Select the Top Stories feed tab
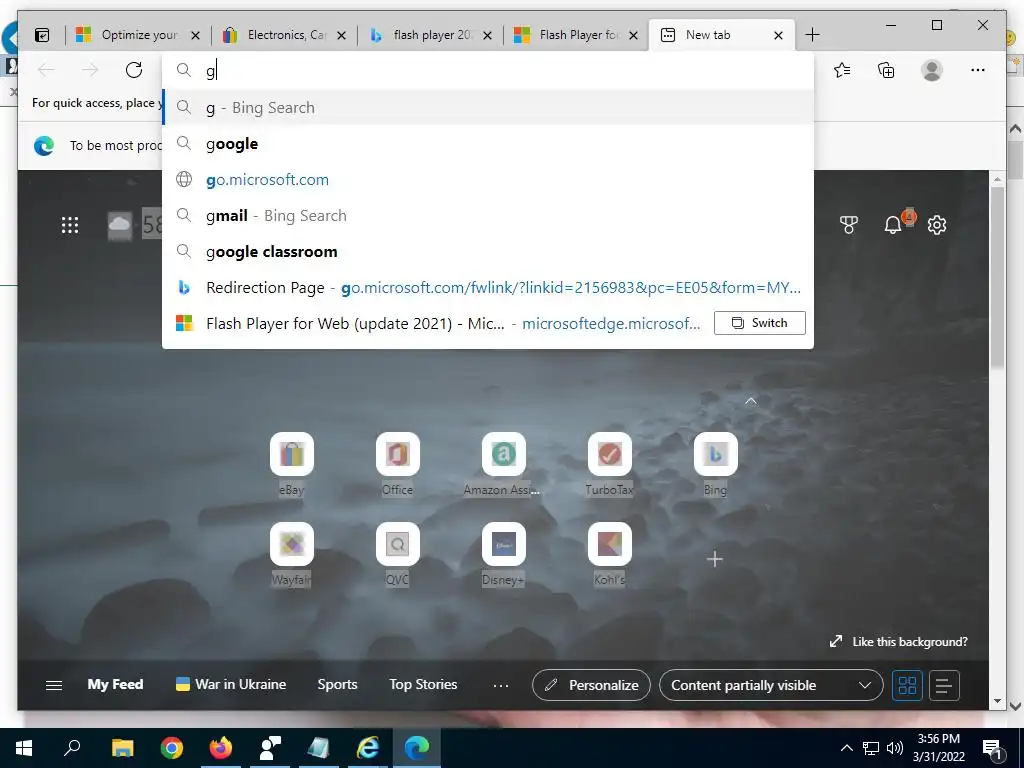The width and height of the screenshot is (1024, 768). pyautogui.click(x=423, y=684)
